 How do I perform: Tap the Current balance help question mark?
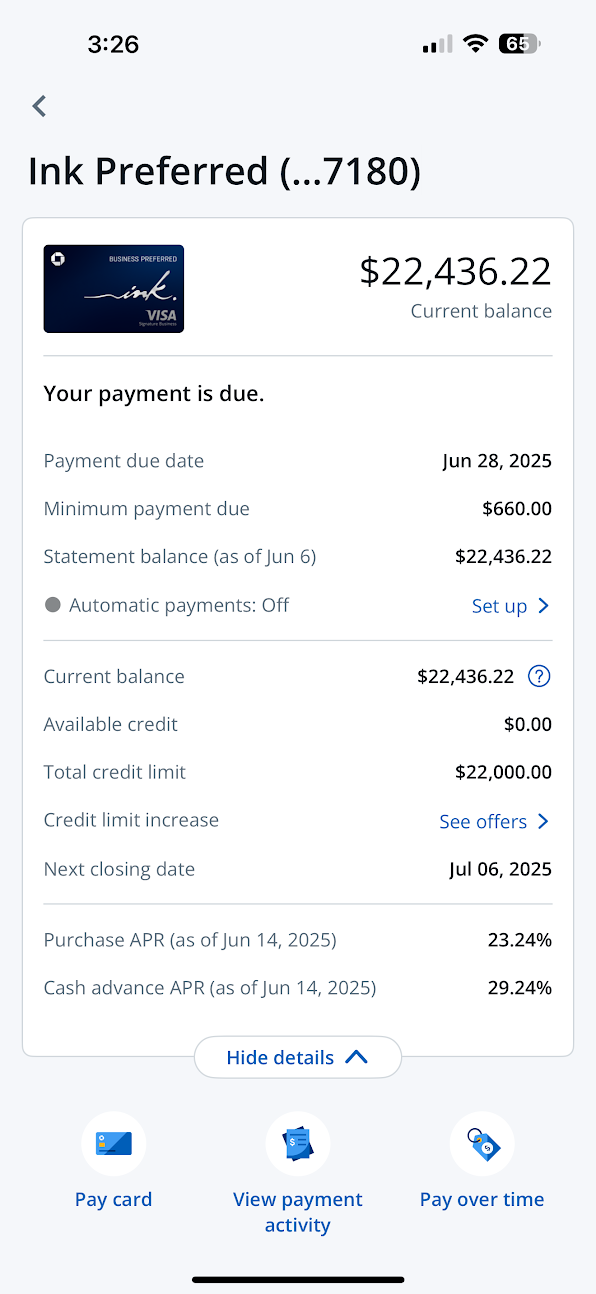538,676
